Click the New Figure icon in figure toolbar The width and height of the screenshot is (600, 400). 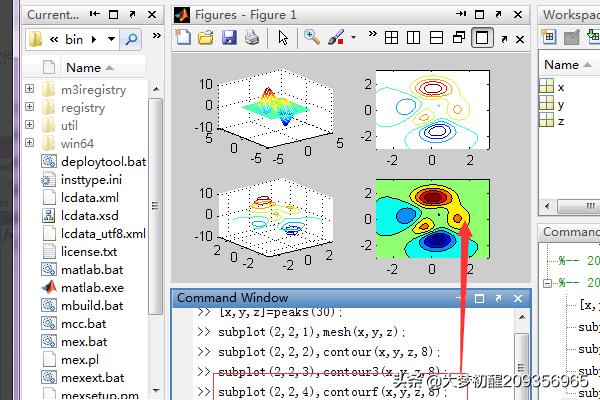[183, 38]
